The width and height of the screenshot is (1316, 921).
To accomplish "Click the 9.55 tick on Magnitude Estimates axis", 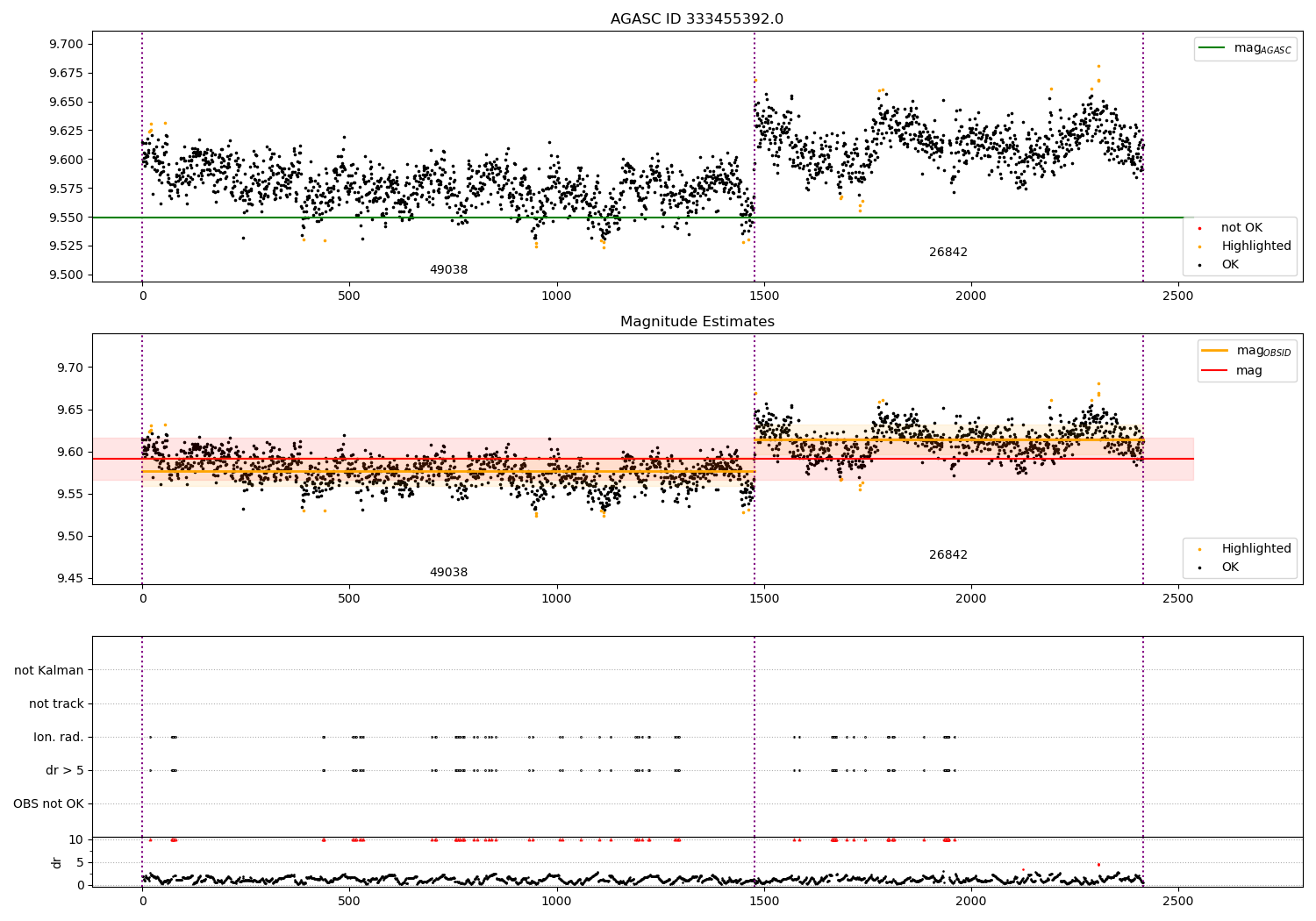I will click(x=68, y=494).
